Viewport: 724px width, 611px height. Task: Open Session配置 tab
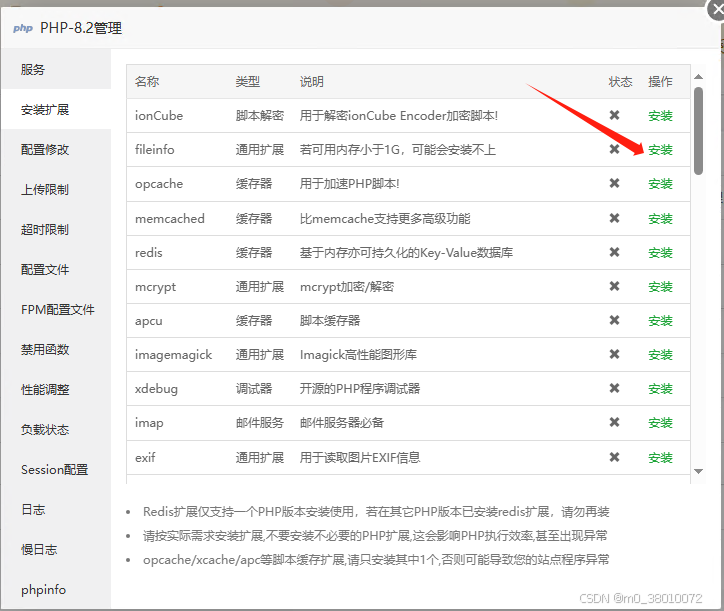(x=56, y=469)
